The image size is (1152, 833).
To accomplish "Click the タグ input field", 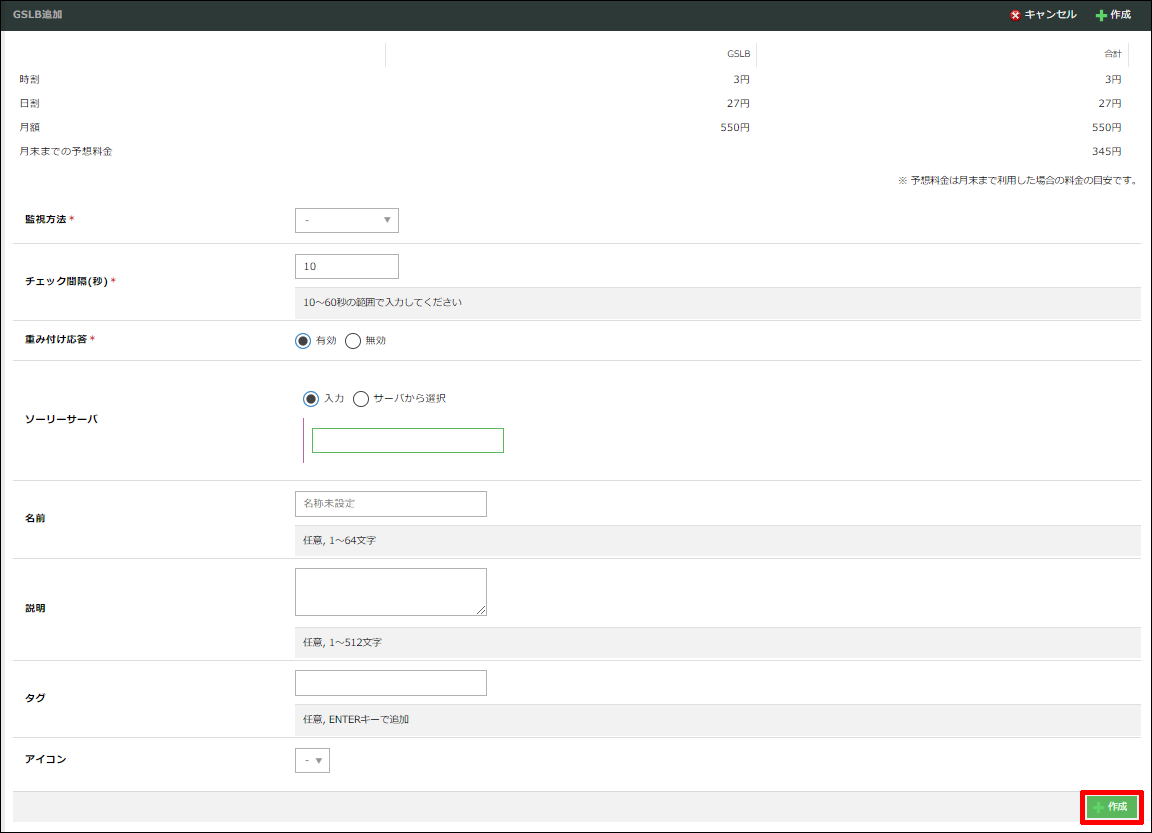I will [391, 683].
